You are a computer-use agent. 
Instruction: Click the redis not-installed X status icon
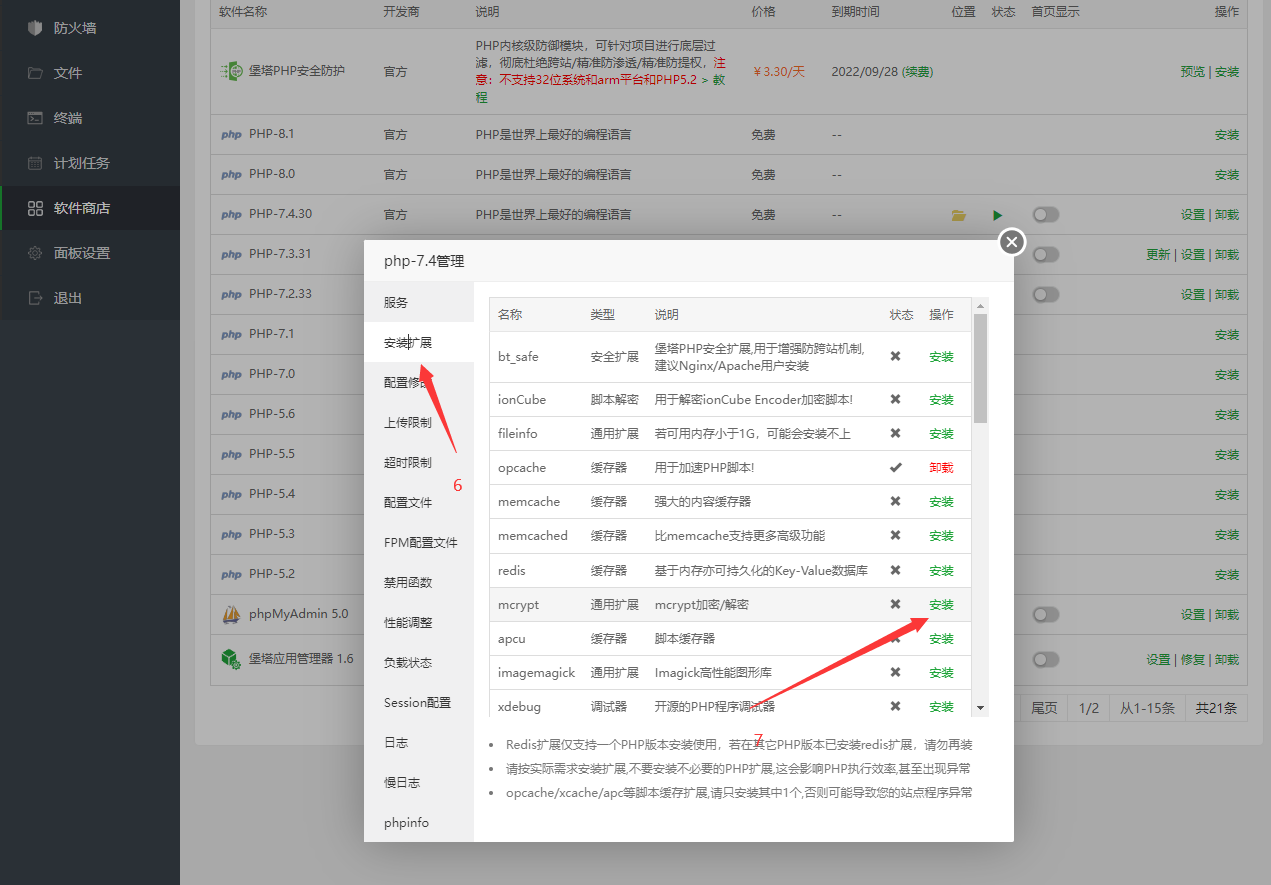coord(896,570)
